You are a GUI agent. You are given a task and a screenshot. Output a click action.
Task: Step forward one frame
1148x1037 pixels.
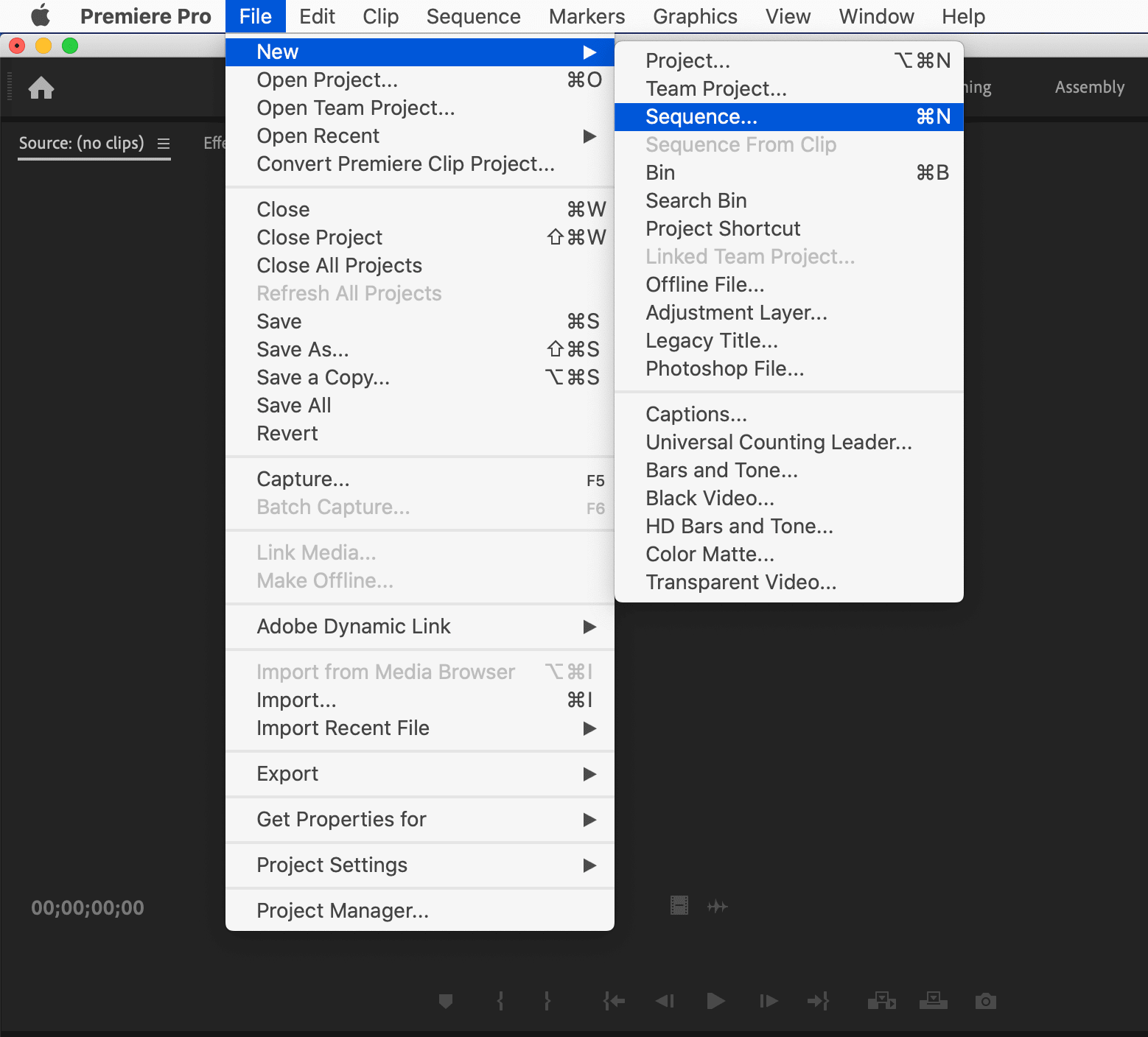coord(769,1001)
